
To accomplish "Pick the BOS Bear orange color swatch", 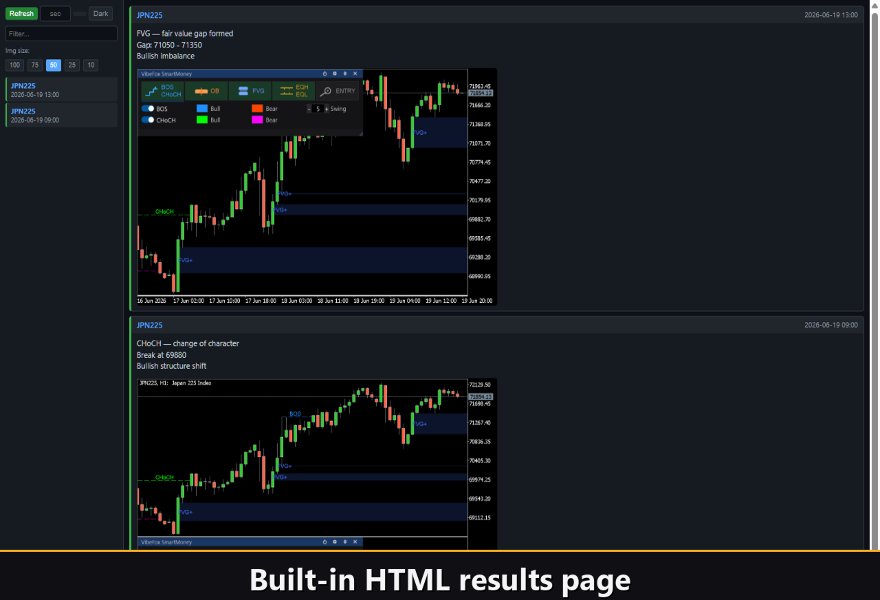I will pos(257,108).
